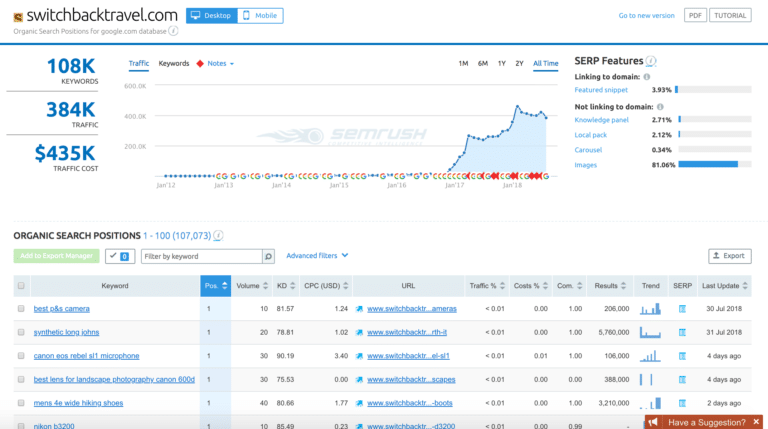This screenshot has height=429, width=768.
Task: Click the Export button
Action: tap(730, 256)
